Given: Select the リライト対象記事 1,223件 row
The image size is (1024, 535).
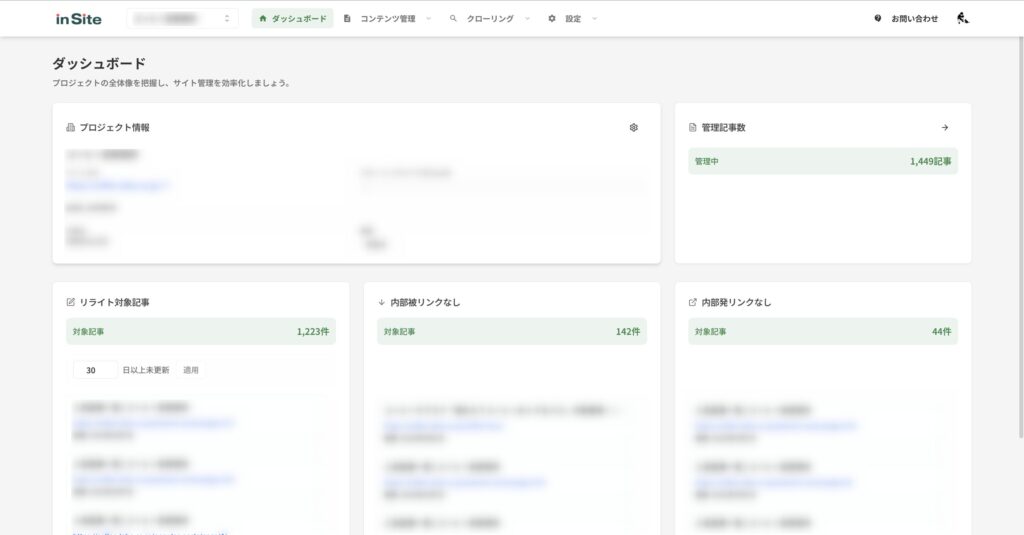Looking at the screenshot, I should [200, 331].
